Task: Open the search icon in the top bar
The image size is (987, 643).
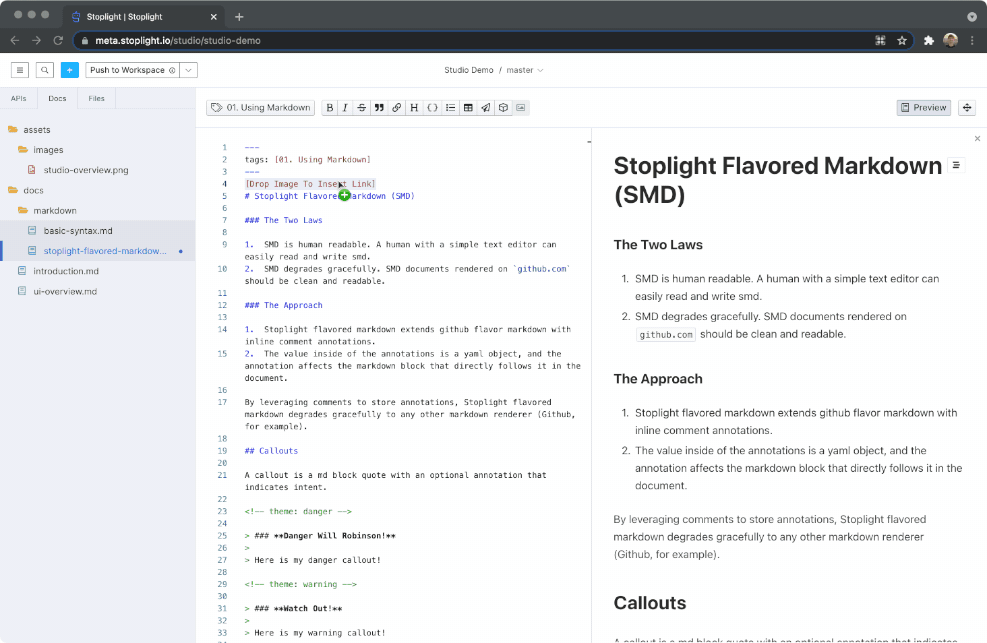Action: tap(44, 70)
